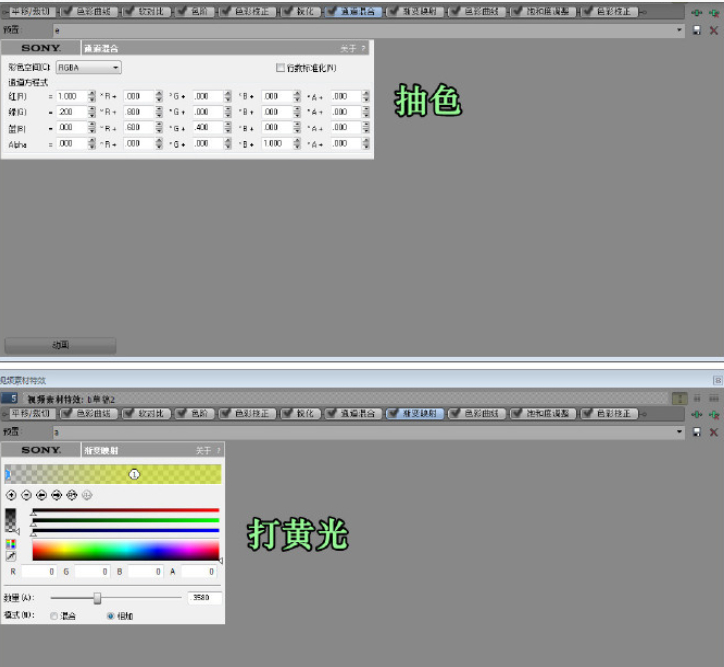Click the distribute gradient points icon
The height and width of the screenshot is (667, 724).
click(72, 495)
